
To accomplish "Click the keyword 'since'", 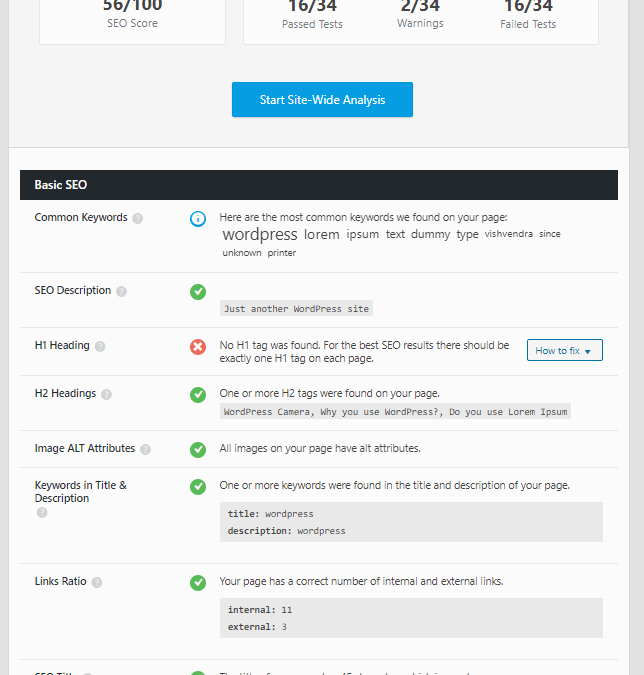I will tap(550, 234).
